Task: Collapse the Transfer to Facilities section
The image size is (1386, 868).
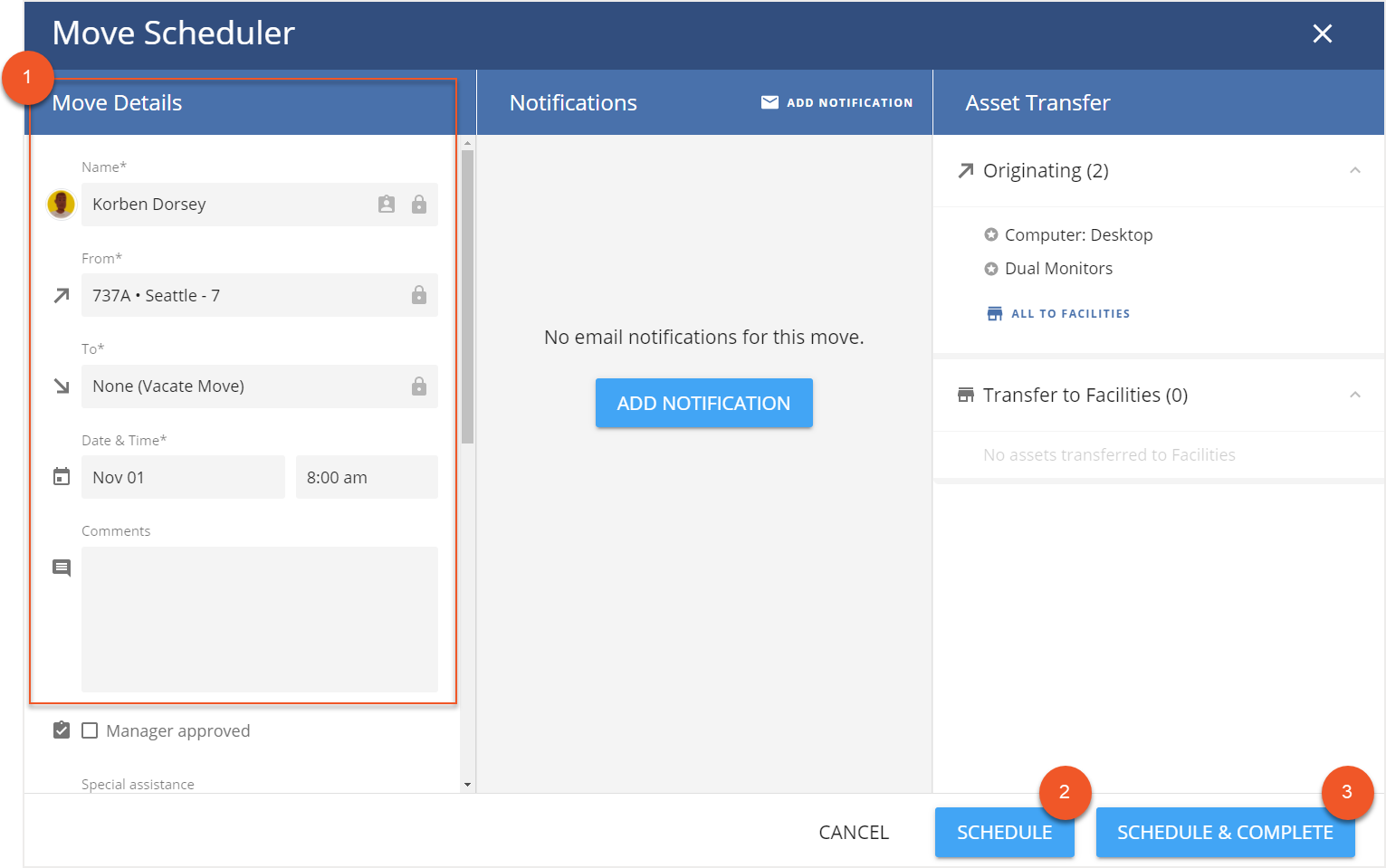Action: [1354, 396]
